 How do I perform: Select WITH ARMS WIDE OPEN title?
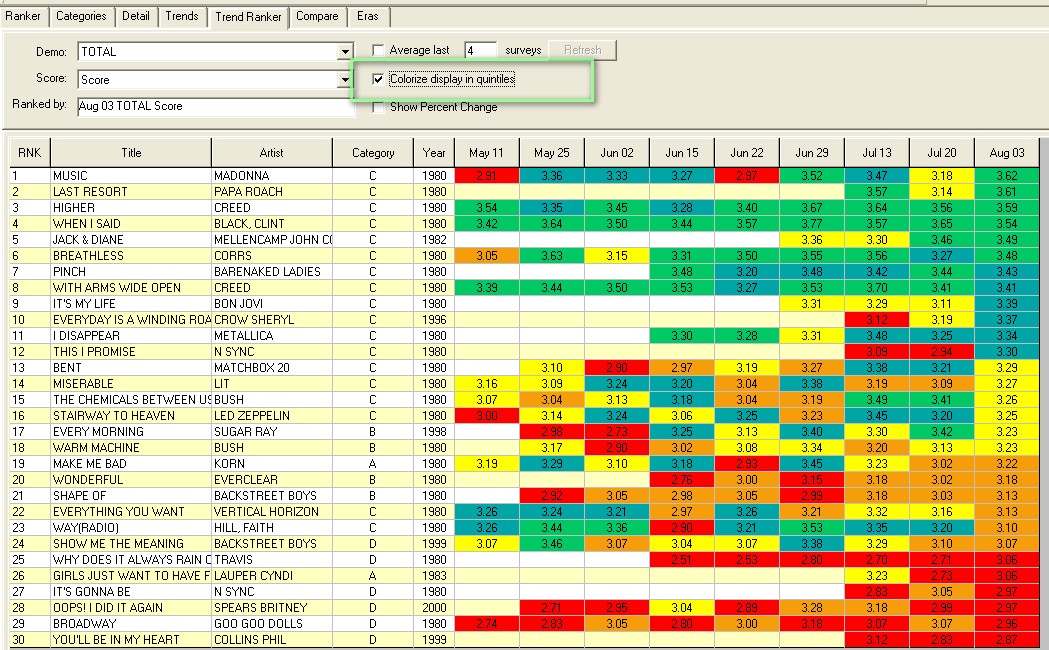click(131, 288)
